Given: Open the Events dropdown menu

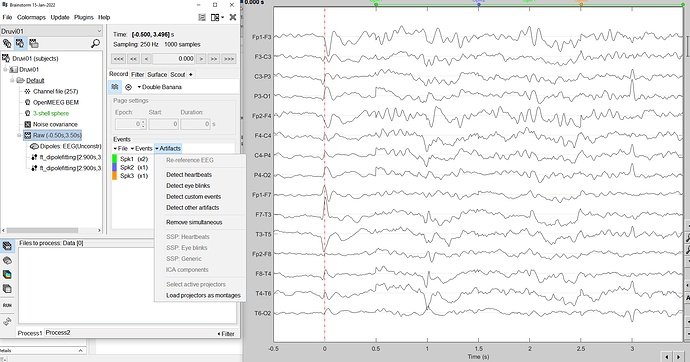Looking at the screenshot, I should click(x=142, y=149).
